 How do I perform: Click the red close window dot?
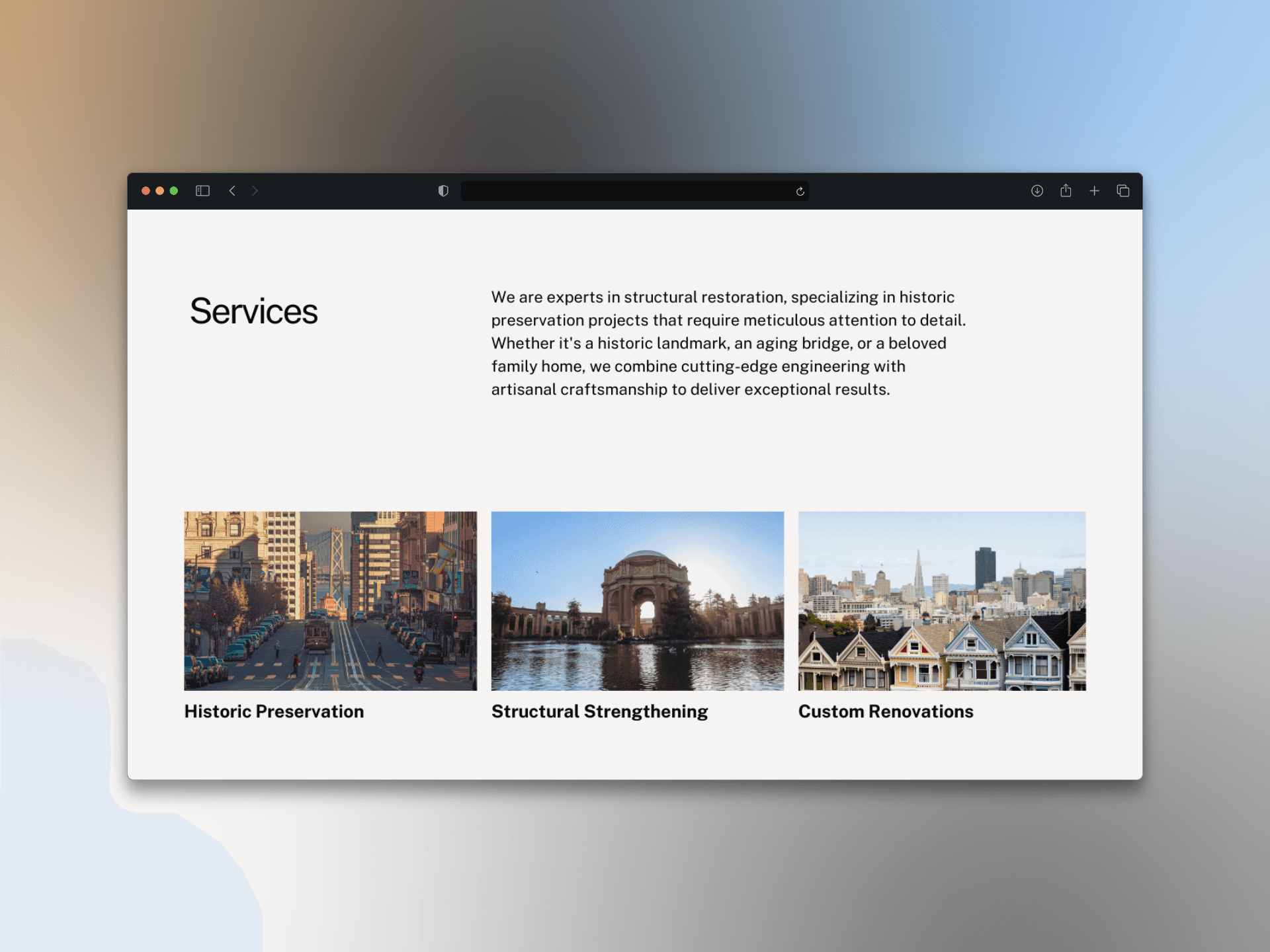[146, 191]
